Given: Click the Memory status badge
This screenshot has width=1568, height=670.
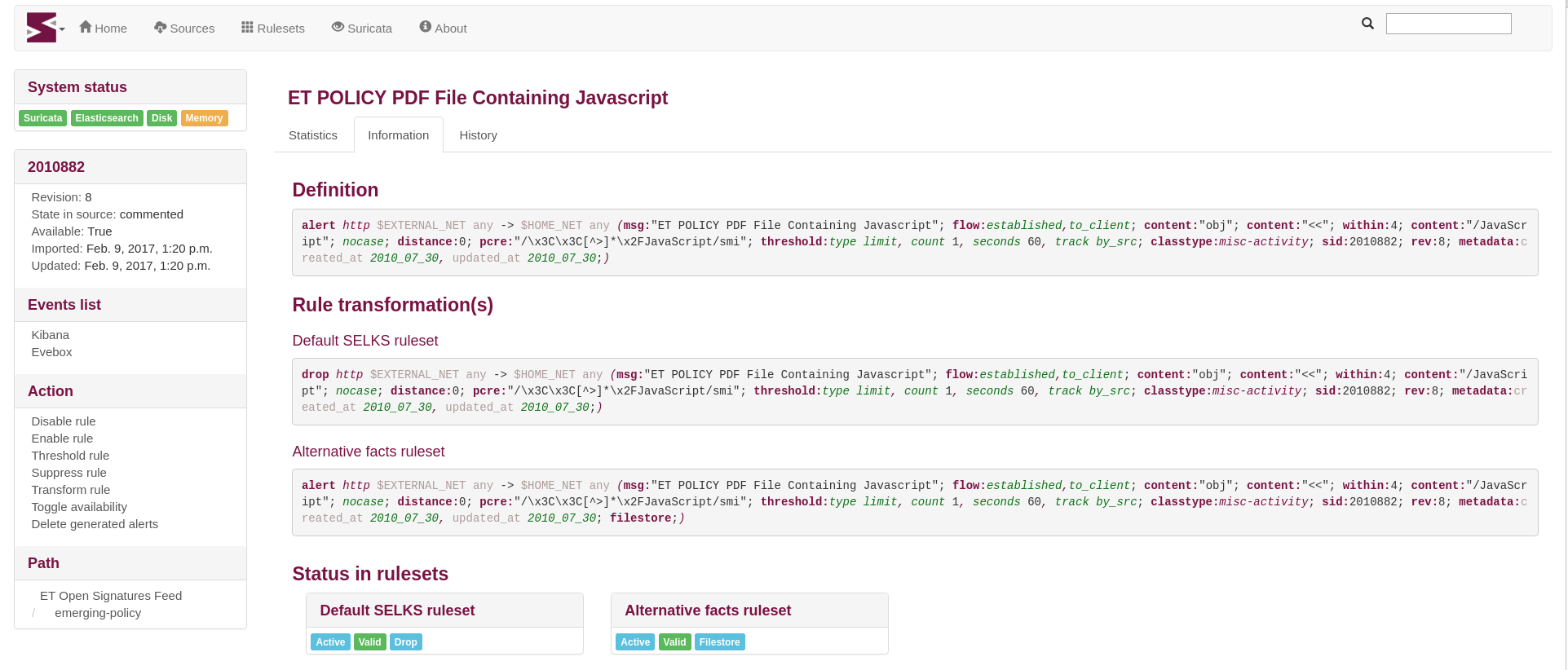Looking at the screenshot, I should [204, 118].
